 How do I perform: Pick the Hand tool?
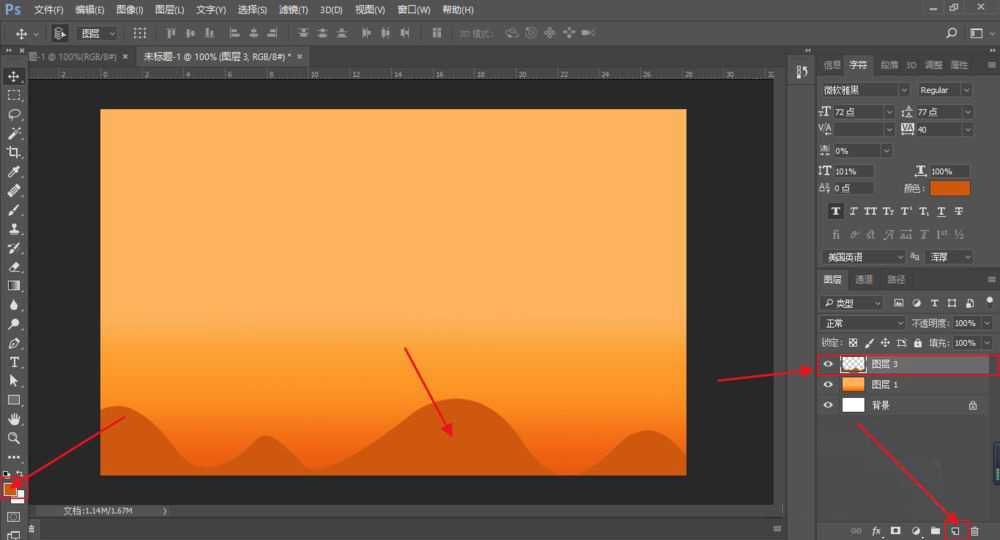coord(14,419)
